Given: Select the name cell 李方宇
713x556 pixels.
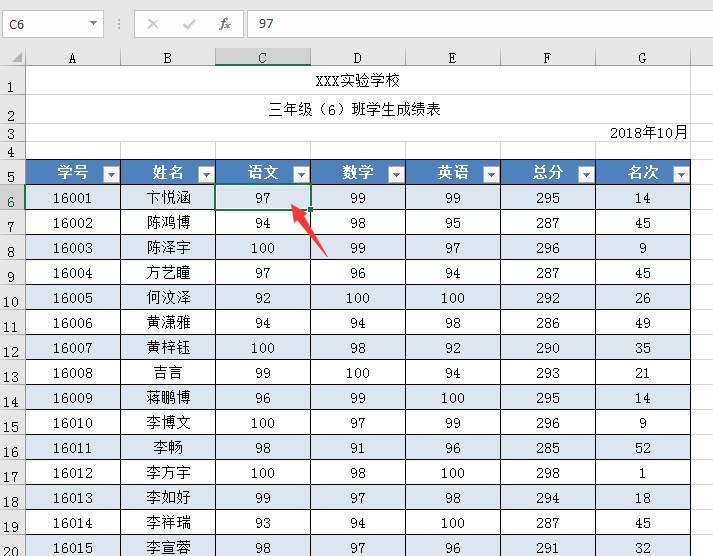Looking at the screenshot, I should [168, 473].
